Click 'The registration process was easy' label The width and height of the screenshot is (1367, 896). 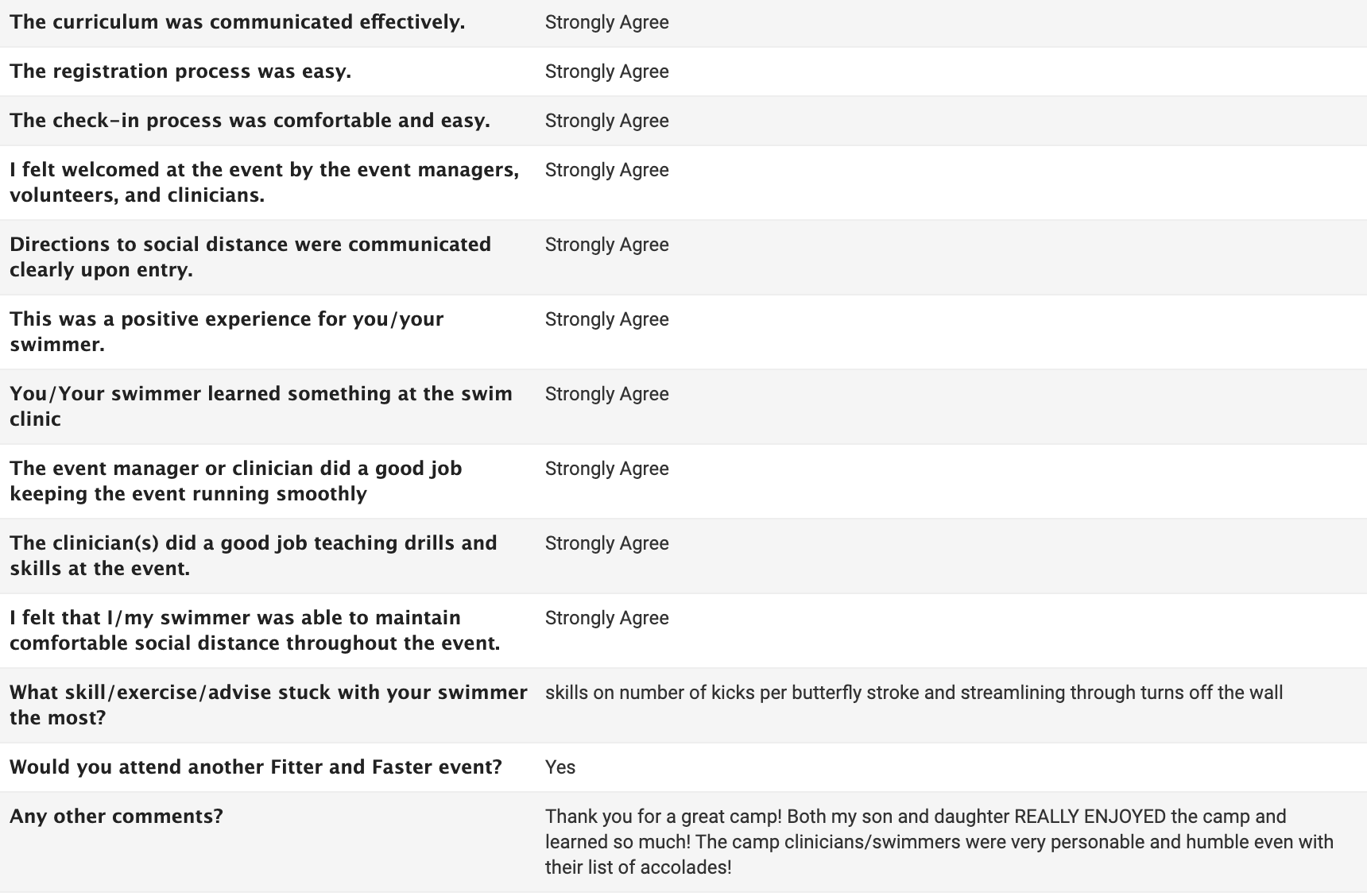[x=180, y=71]
